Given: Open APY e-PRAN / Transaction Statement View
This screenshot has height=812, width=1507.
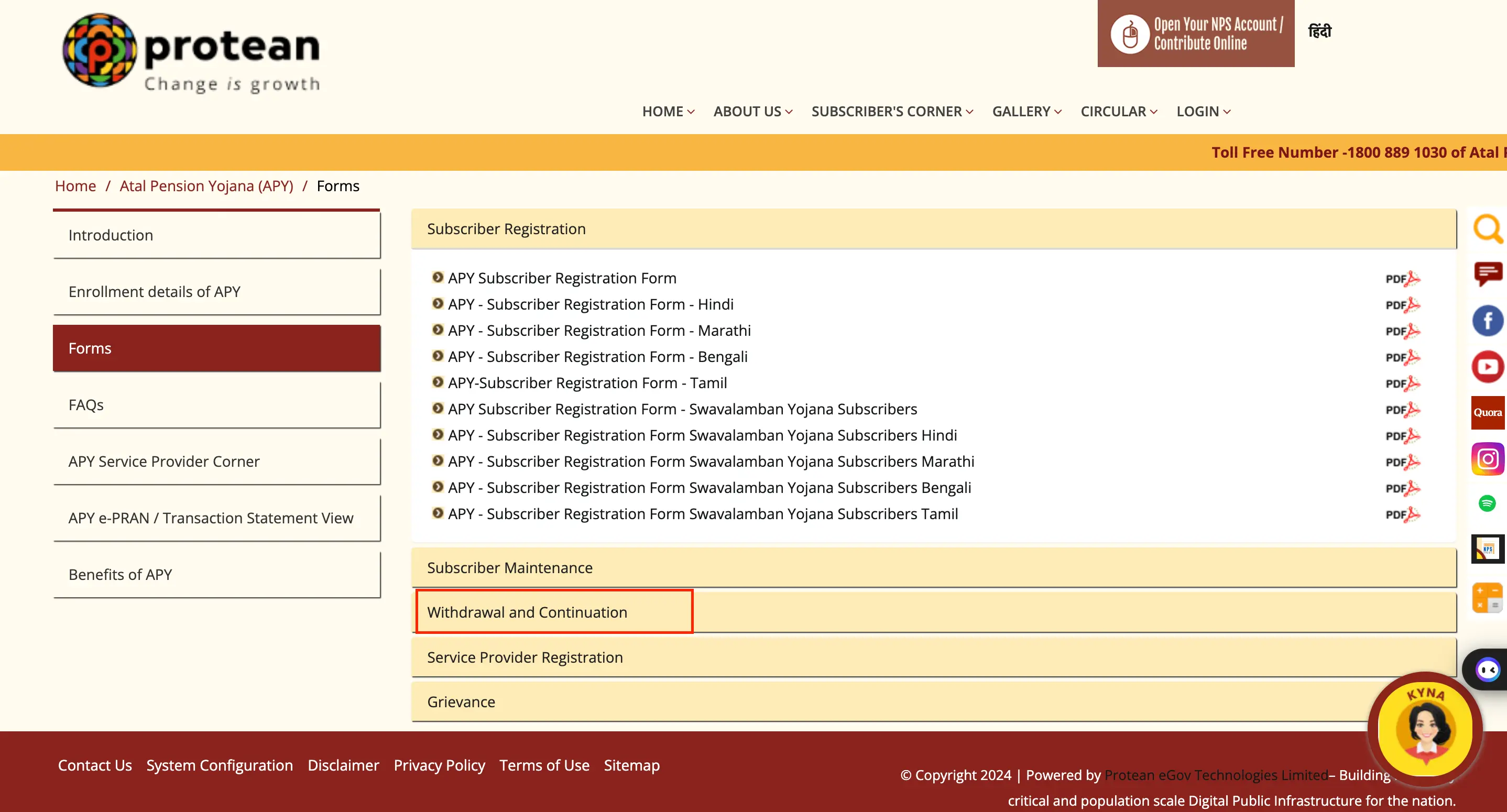Looking at the screenshot, I should pyautogui.click(x=216, y=518).
